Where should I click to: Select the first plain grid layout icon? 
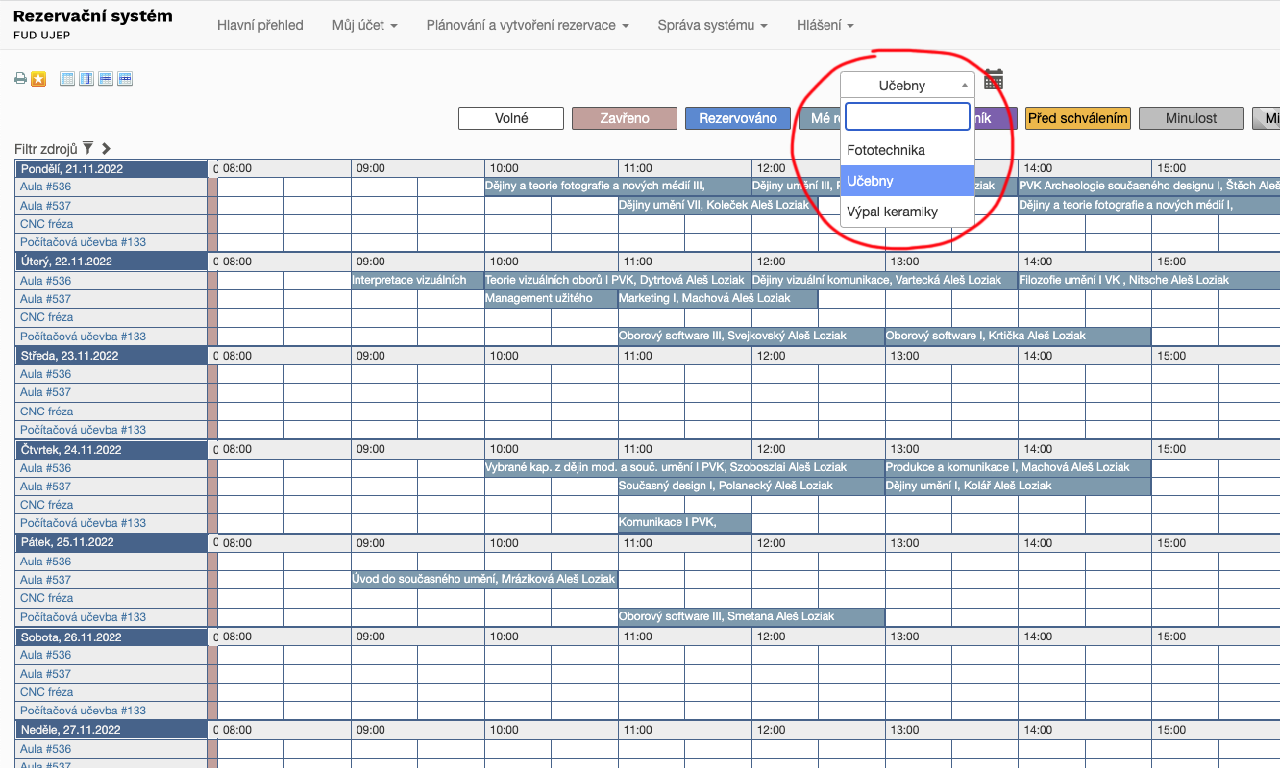click(x=68, y=79)
